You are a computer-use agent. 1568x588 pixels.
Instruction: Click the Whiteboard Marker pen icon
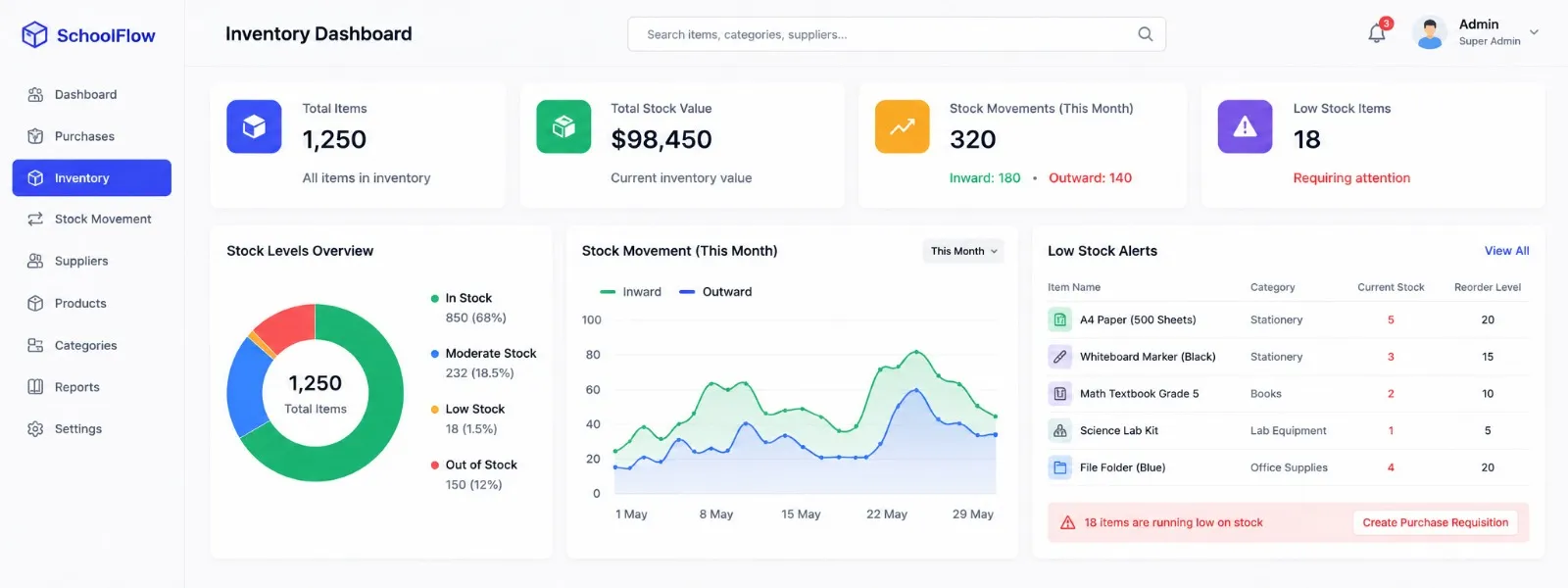pos(1059,357)
